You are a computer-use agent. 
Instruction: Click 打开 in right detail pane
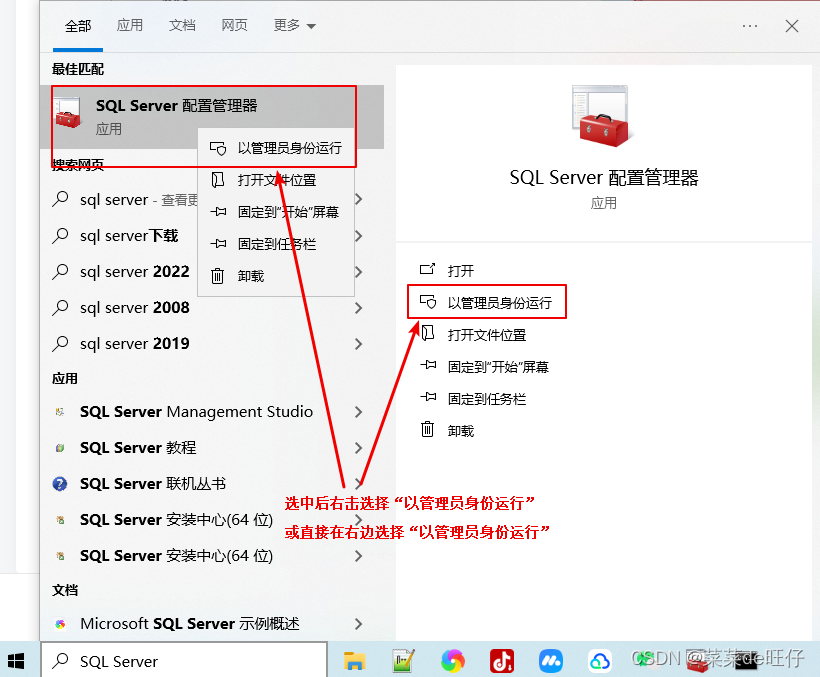click(461, 271)
